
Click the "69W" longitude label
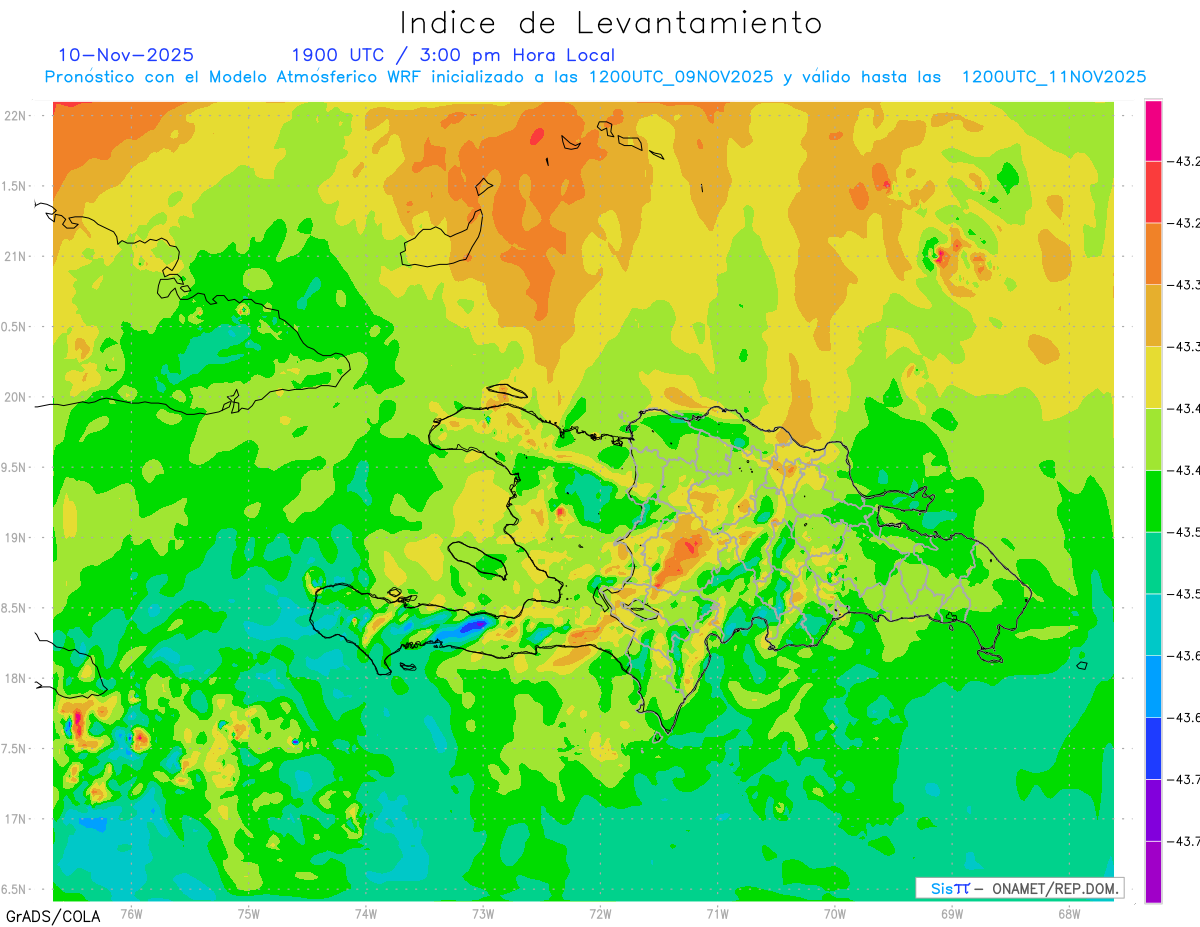click(x=952, y=914)
